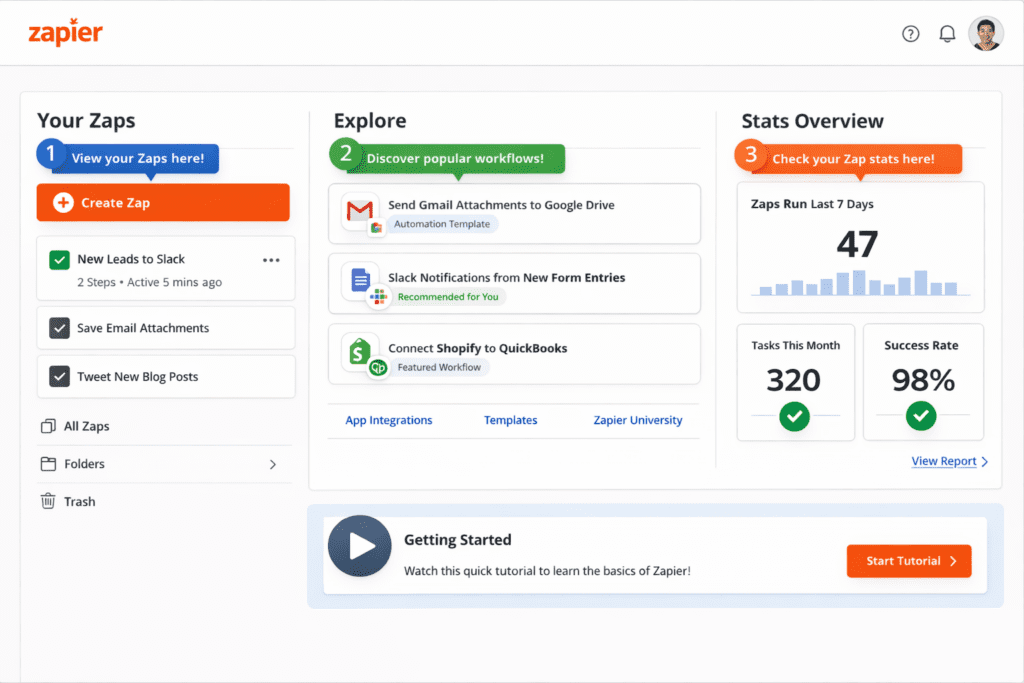The height and width of the screenshot is (683, 1024).
Task: Open Trash
Action: point(80,501)
